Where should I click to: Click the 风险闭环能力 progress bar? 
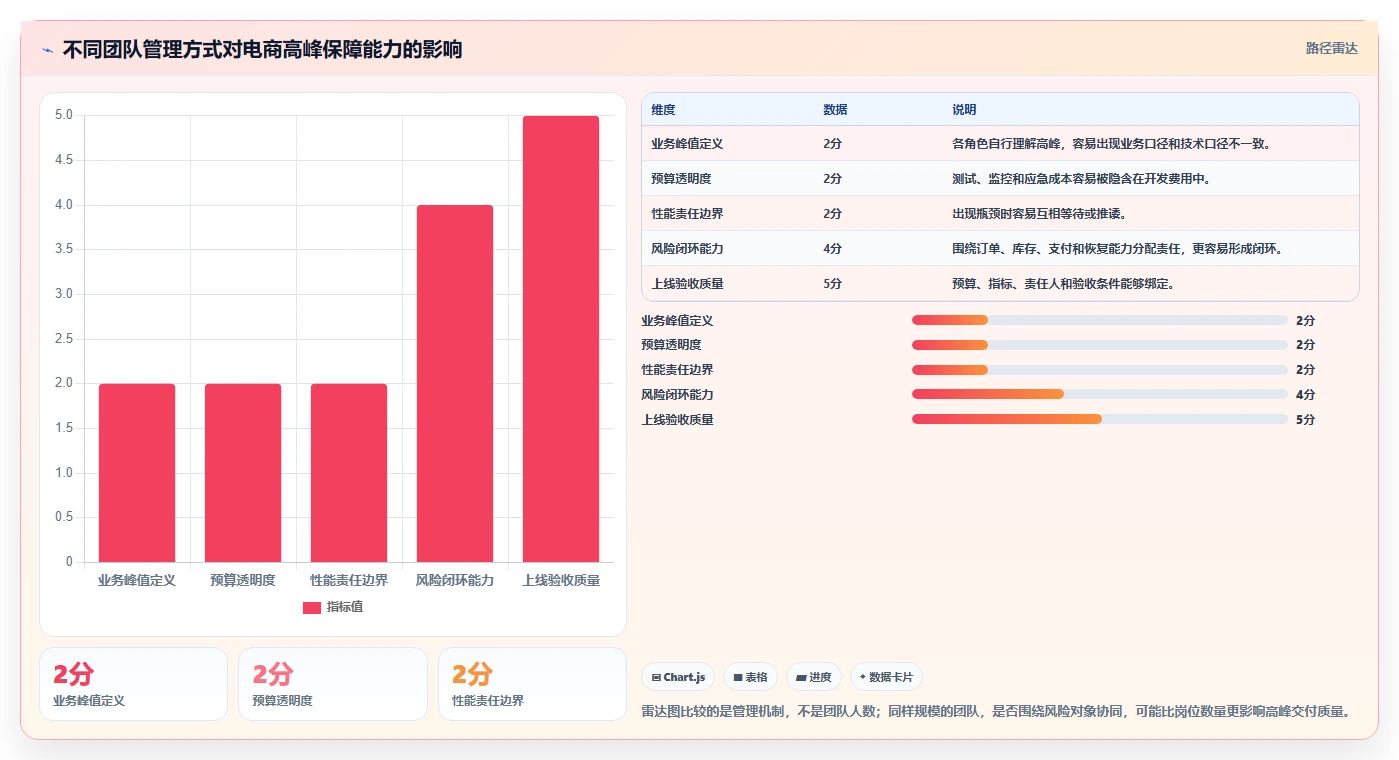point(1099,395)
